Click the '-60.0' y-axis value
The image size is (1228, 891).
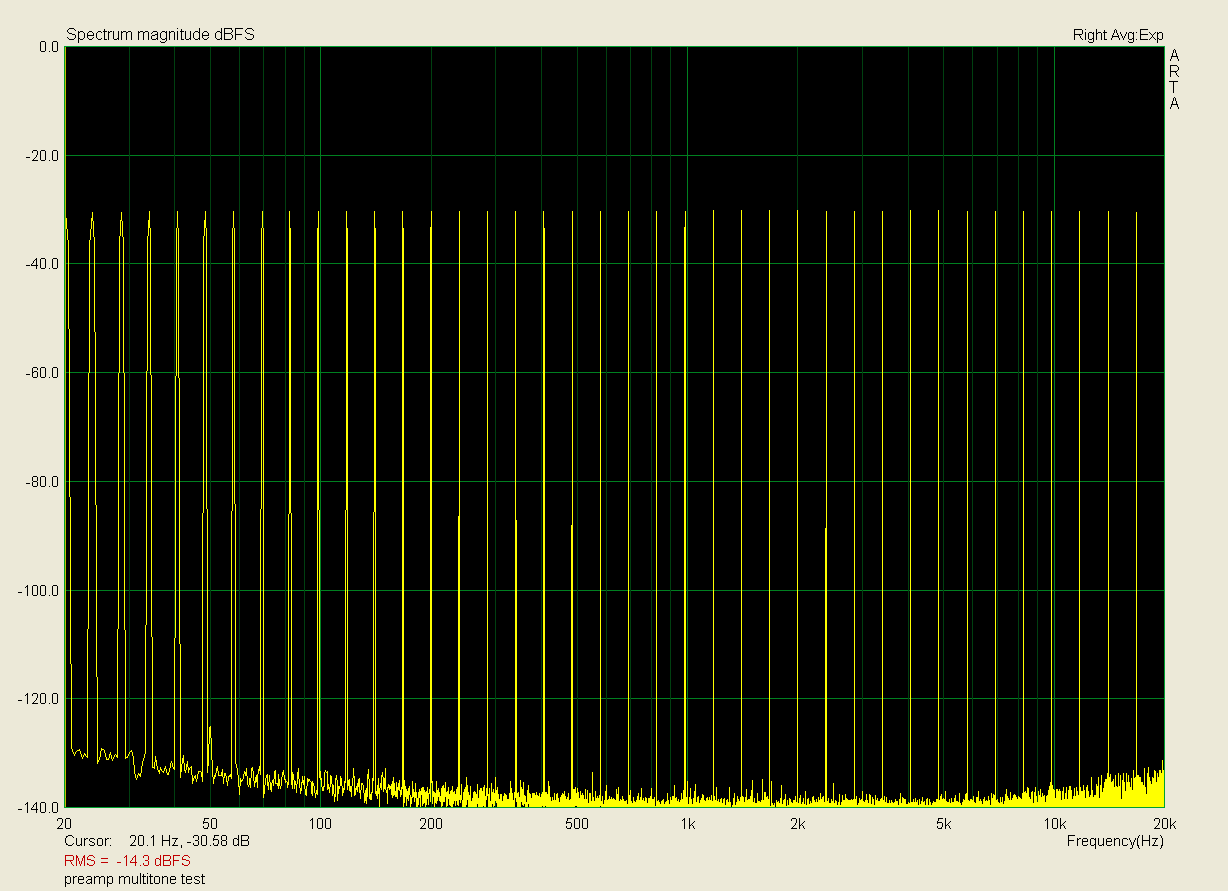point(42,373)
